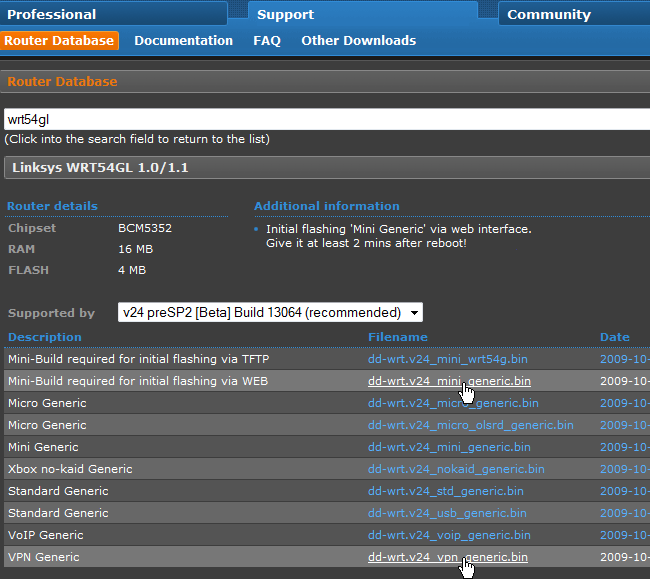Select 'Mini-Build required for initial flashing via WEB' text
The width and height of the screenshot is (650, 579).
[138, 381]
